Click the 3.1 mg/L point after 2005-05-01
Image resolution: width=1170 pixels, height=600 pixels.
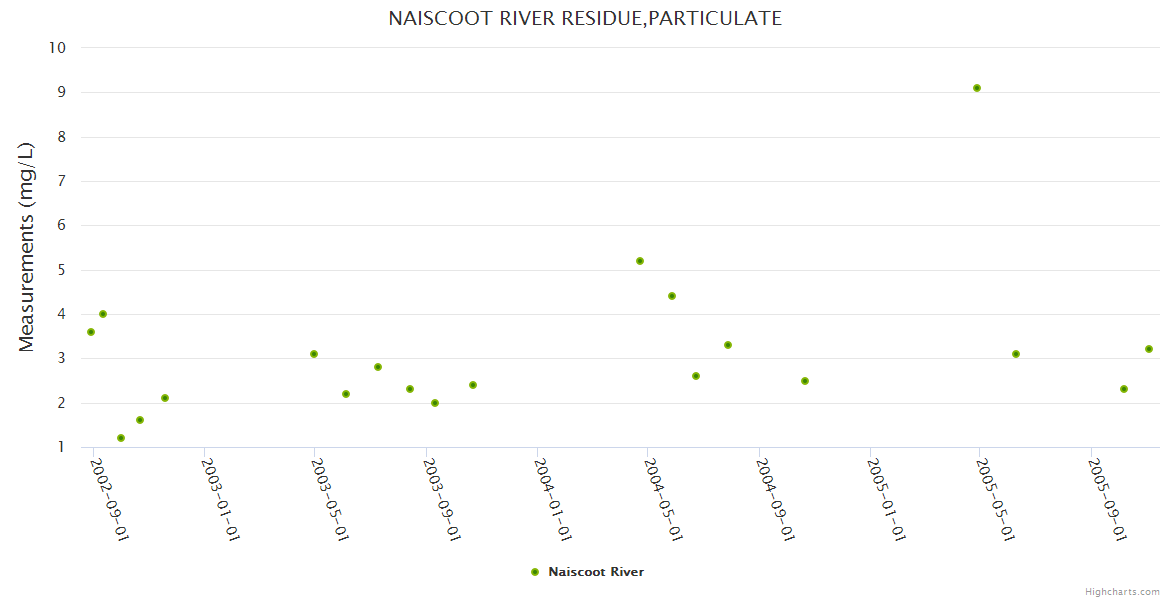[1016, 354]
